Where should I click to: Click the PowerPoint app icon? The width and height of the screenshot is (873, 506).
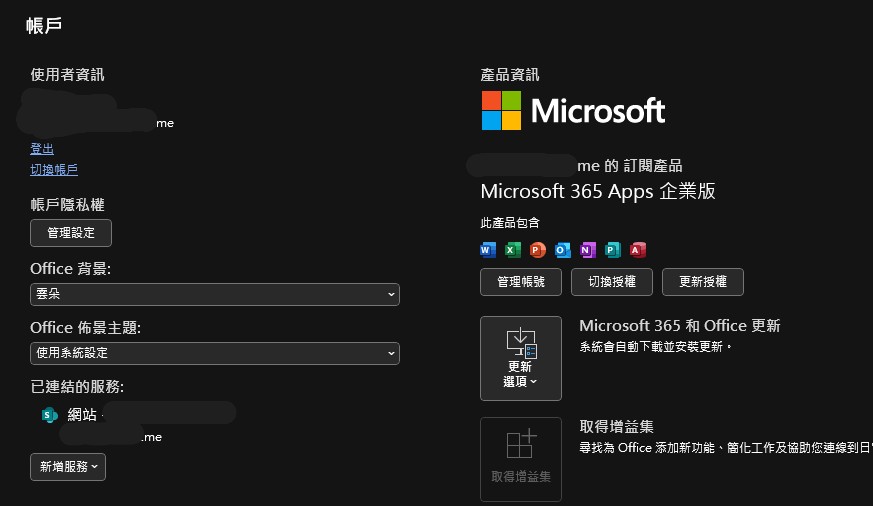click(x=538, y=250)
